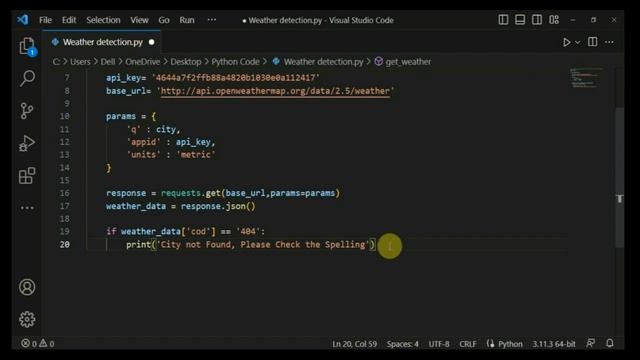This screenshot has height=360, width=640.
Task: Open editor More Actions menu
Action: click(x=609, y=42)
